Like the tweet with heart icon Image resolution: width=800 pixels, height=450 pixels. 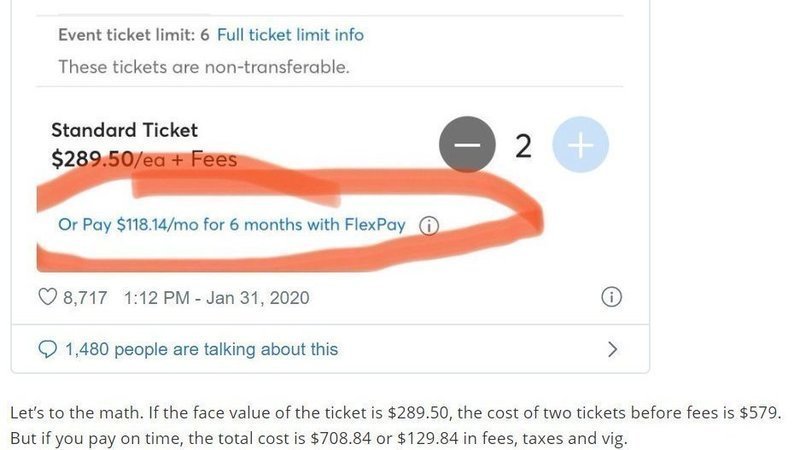[x=45, y=297]
